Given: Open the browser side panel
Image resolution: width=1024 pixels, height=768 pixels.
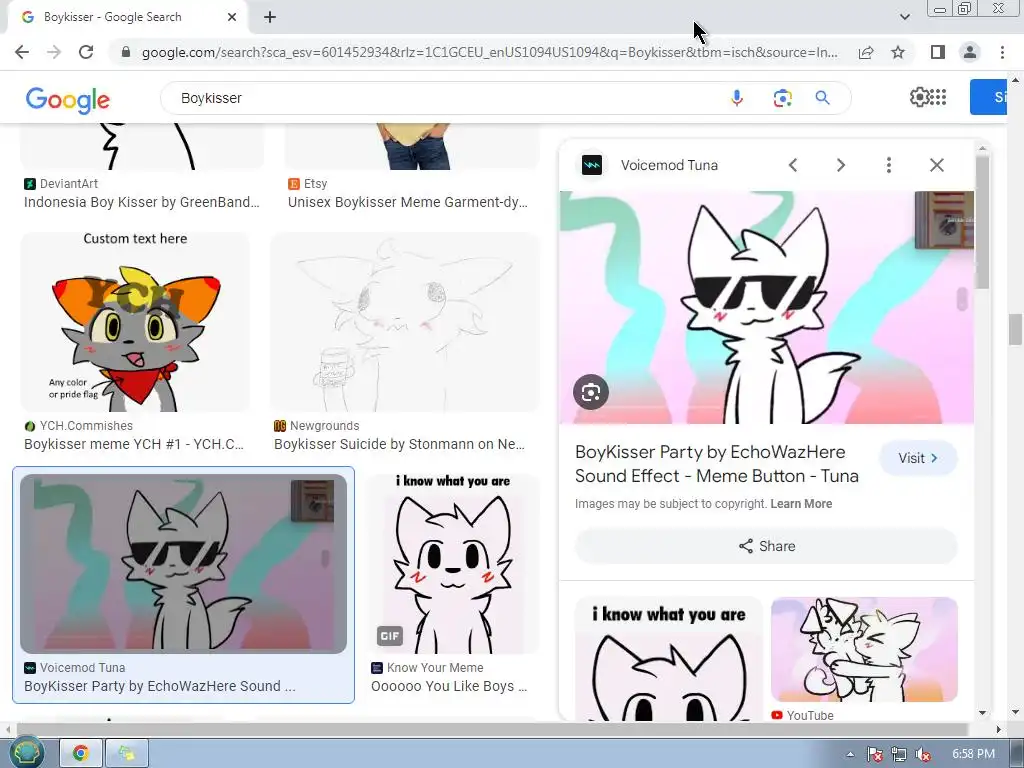Looking at the screenshot, I should [938, 52].
